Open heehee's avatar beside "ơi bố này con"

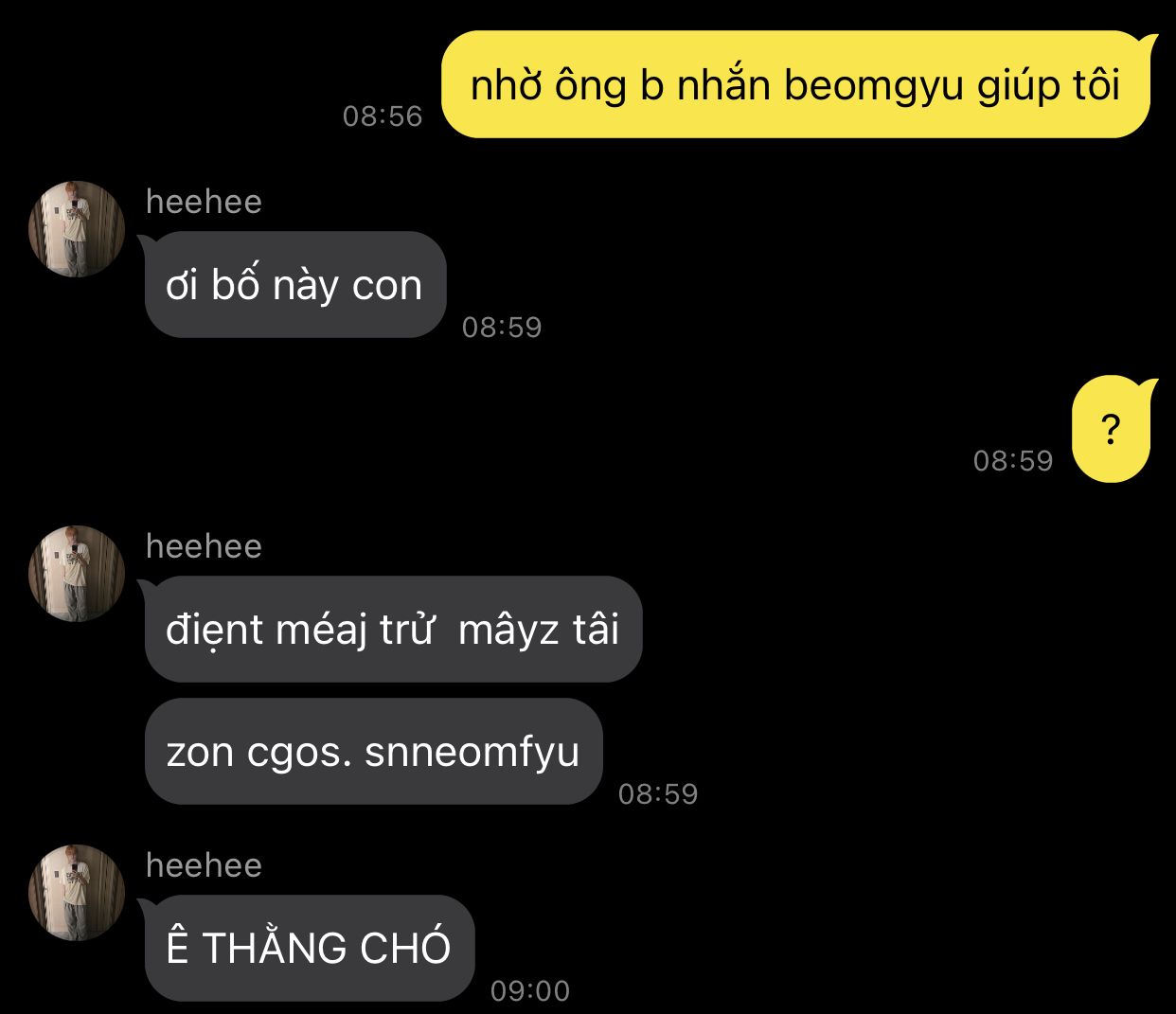pyautogui.click(x=76, y=229)
